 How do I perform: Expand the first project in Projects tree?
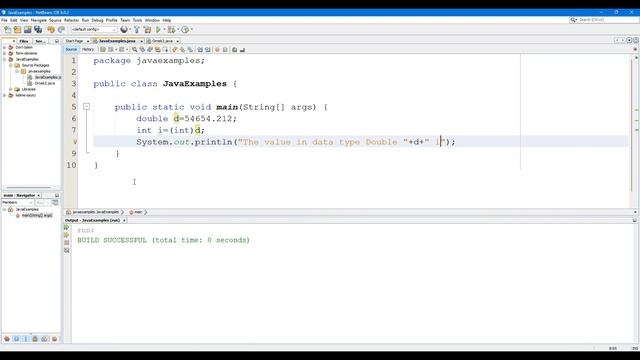(x=4, y=47)
